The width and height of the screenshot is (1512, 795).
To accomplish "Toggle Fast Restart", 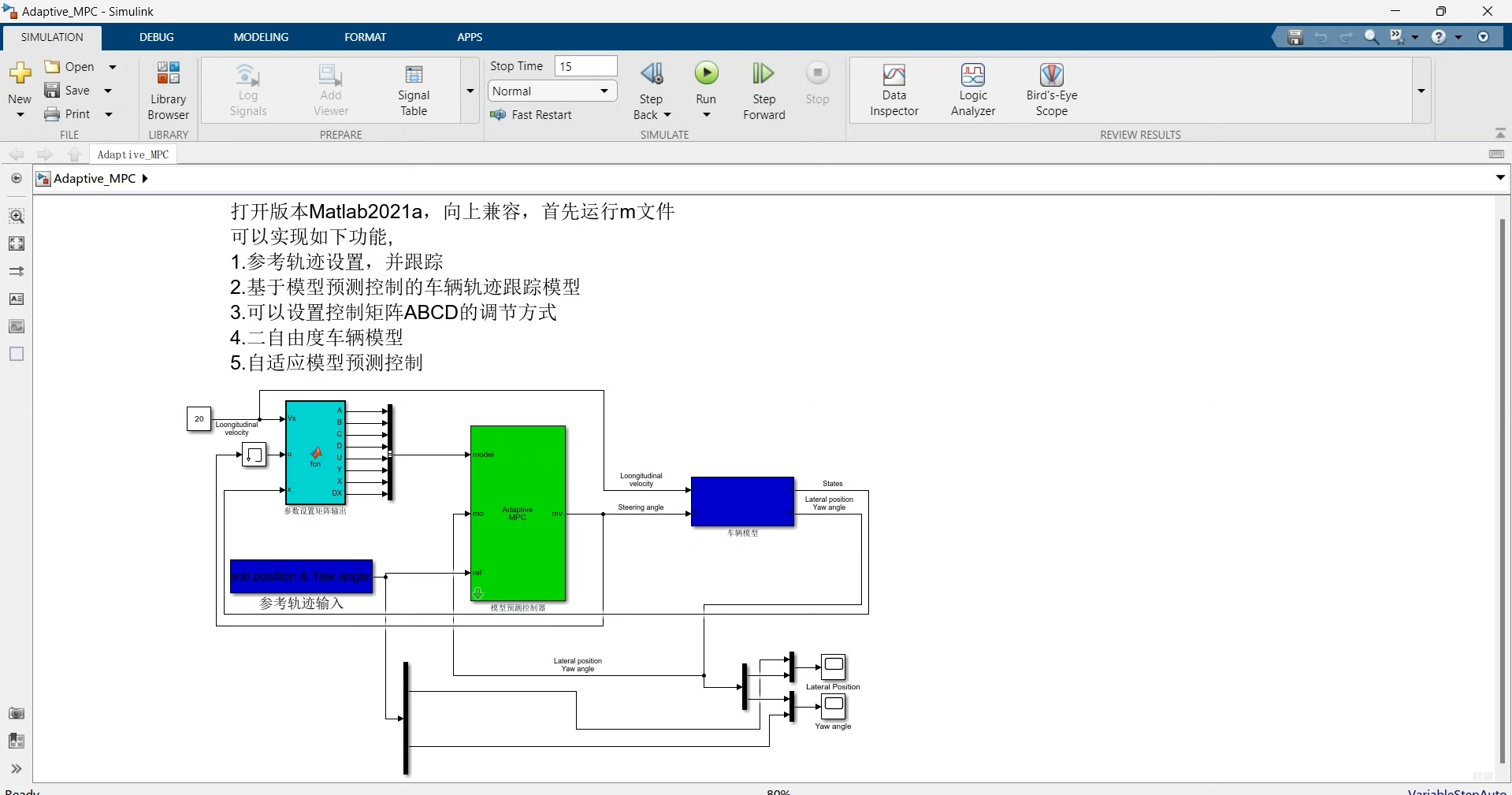I will [x=531, y=115].
